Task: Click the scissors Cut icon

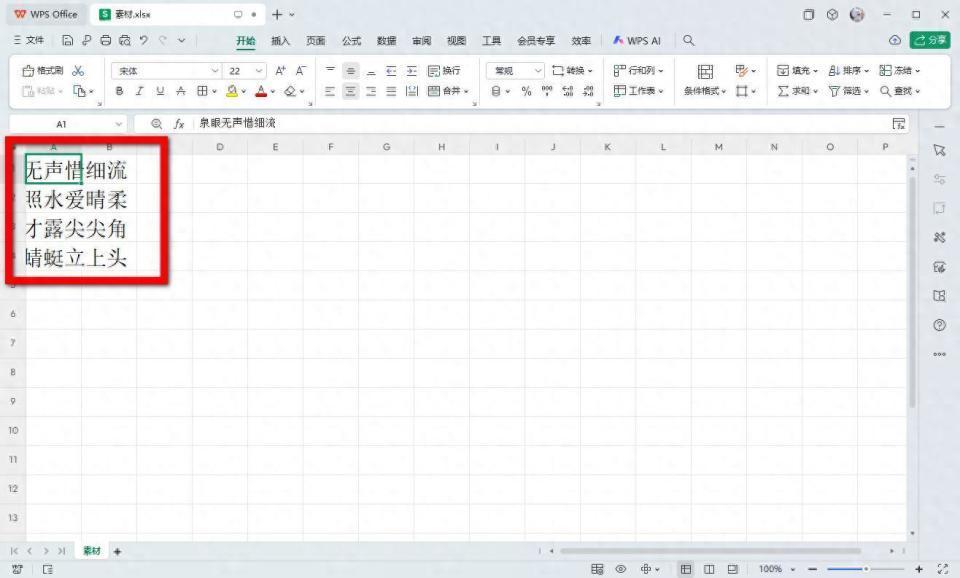Action: point(79,71)
